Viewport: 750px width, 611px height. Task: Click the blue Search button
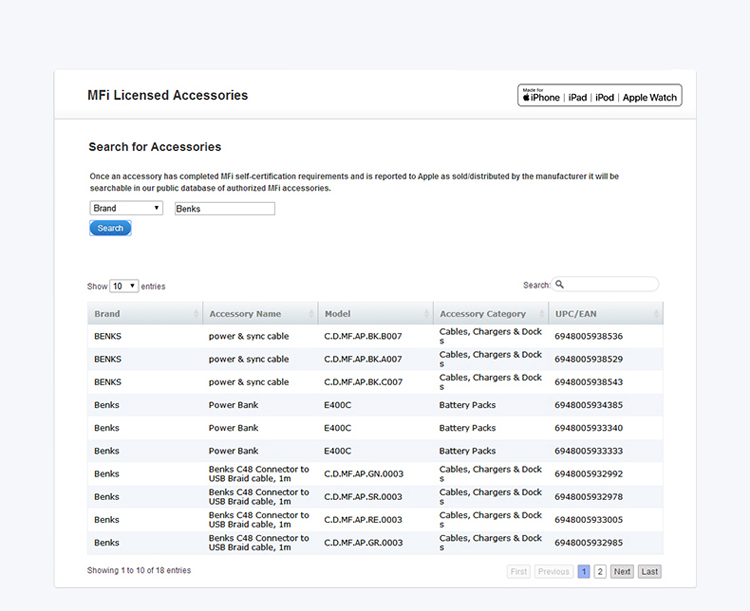point(110,228)
